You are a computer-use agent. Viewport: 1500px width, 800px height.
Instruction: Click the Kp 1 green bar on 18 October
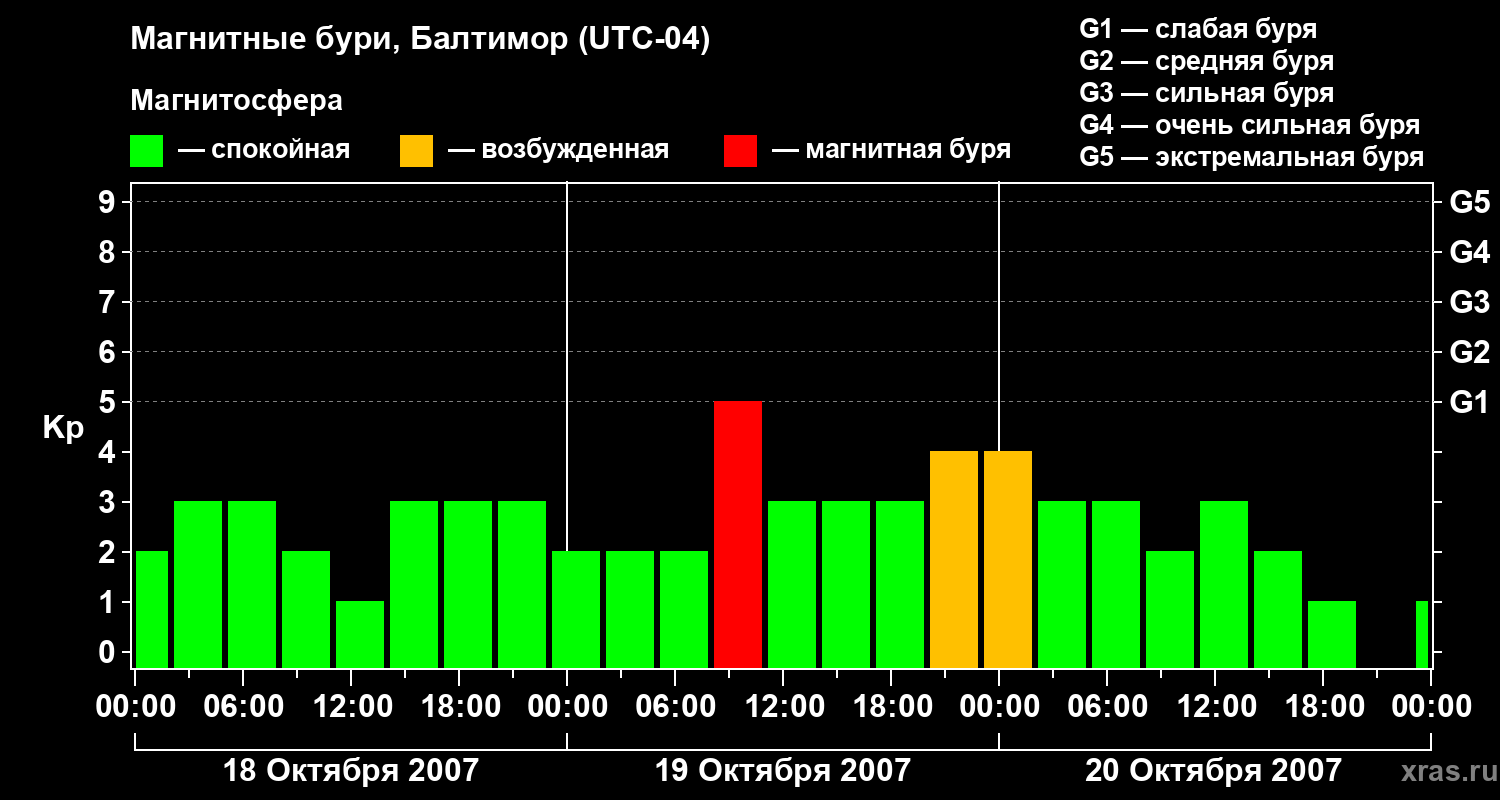pyautogui.click(x=360, y=634)
